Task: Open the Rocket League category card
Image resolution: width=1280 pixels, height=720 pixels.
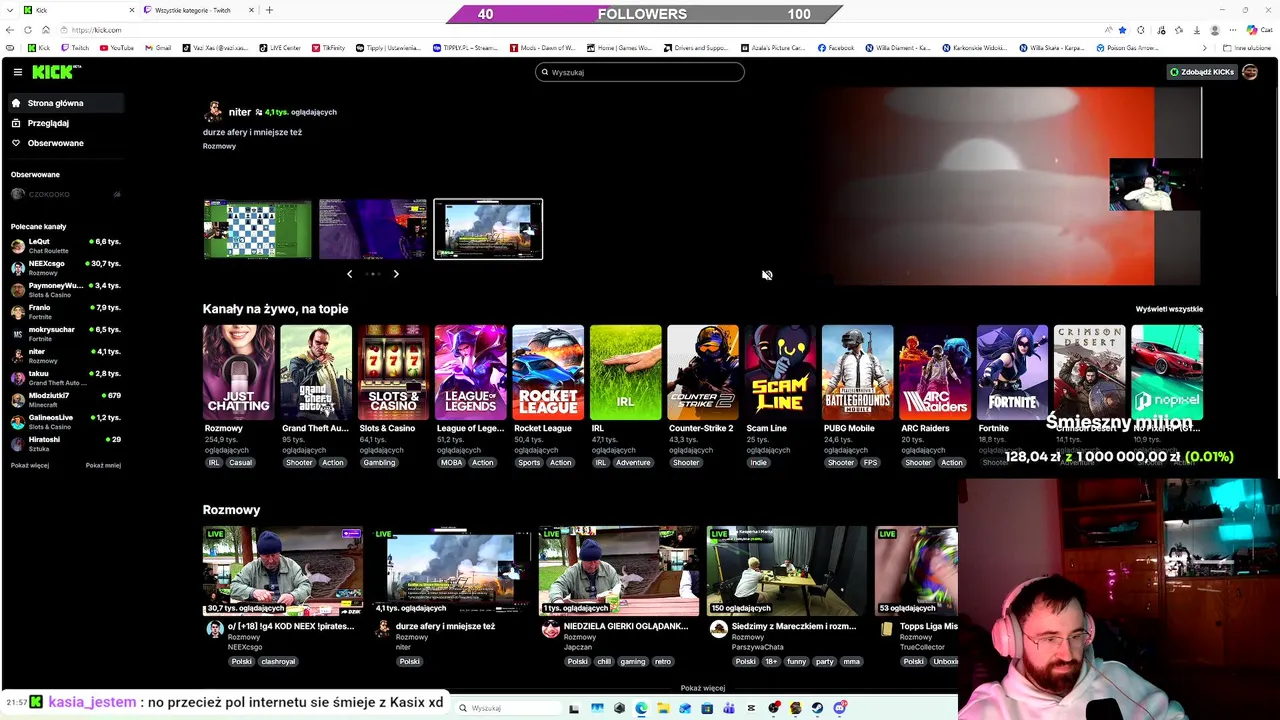Action: tap(548, 372)
